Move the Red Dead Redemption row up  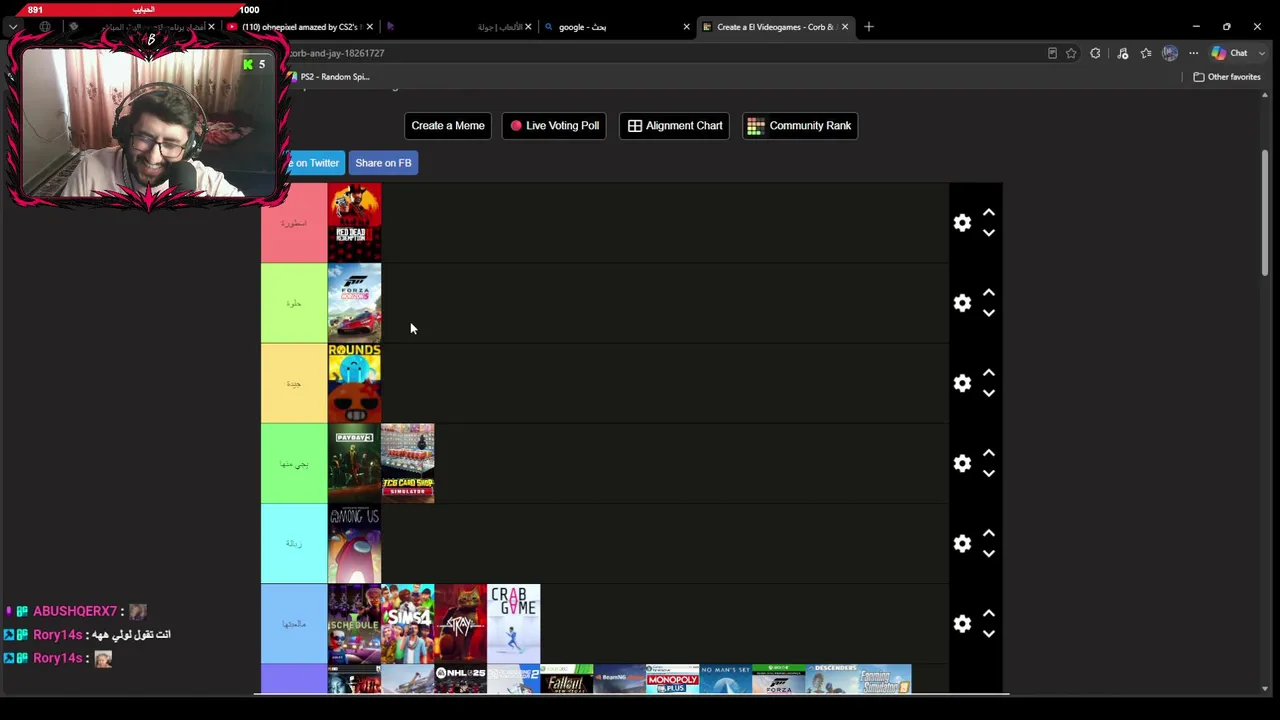tap(989, 212)
